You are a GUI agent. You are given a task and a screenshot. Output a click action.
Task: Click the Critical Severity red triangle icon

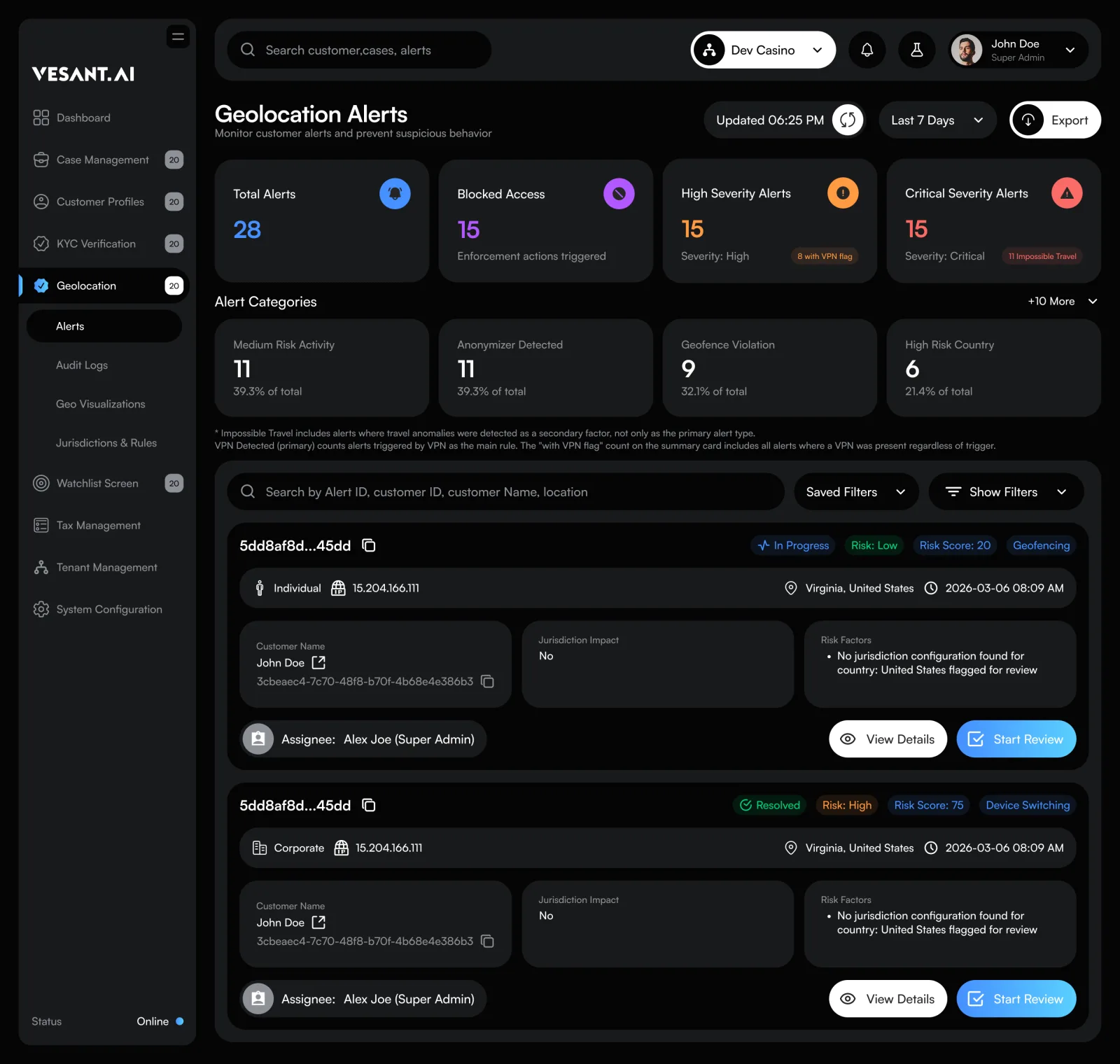coord(1067,192)
